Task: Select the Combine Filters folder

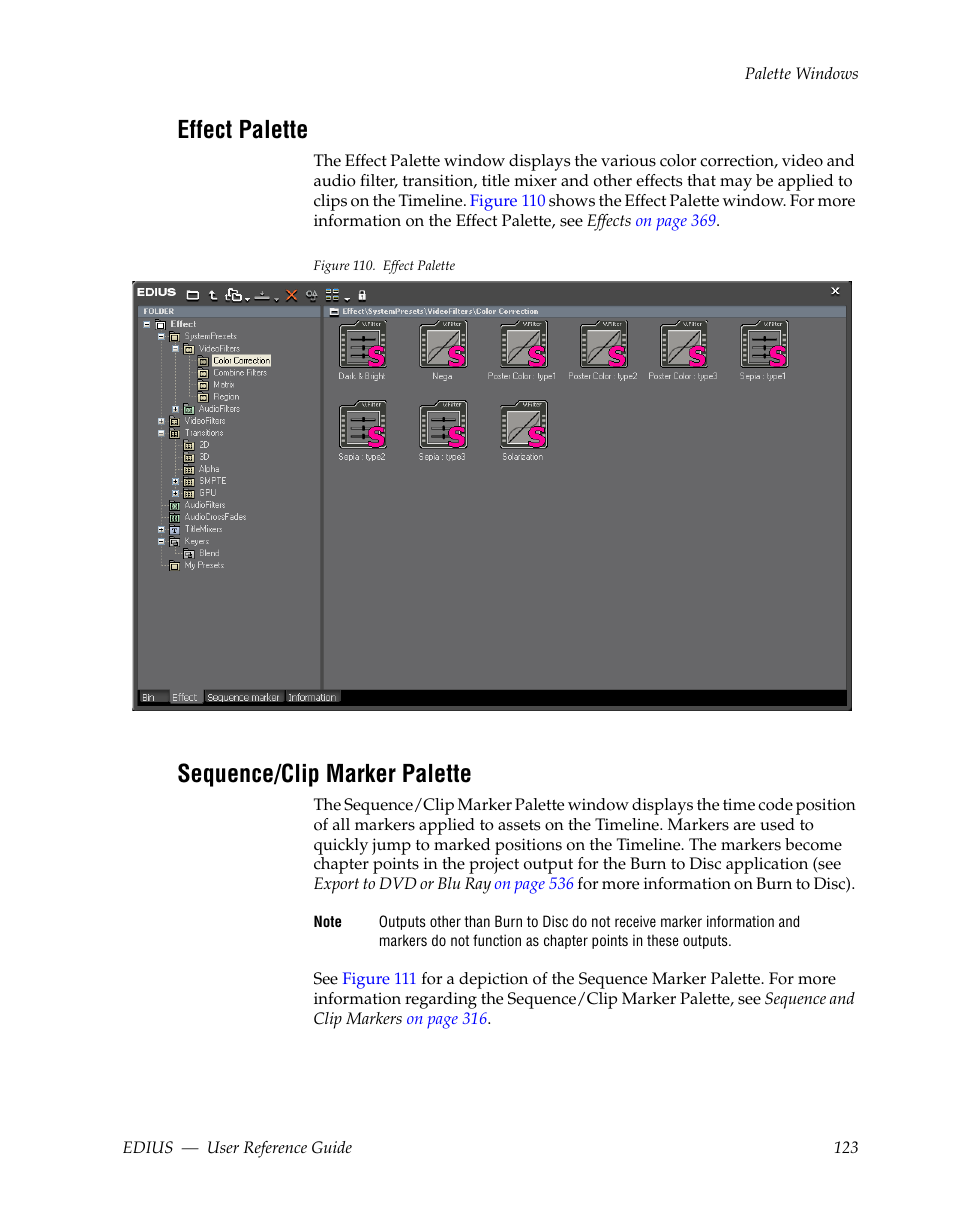Action: [x=240, y=373]
